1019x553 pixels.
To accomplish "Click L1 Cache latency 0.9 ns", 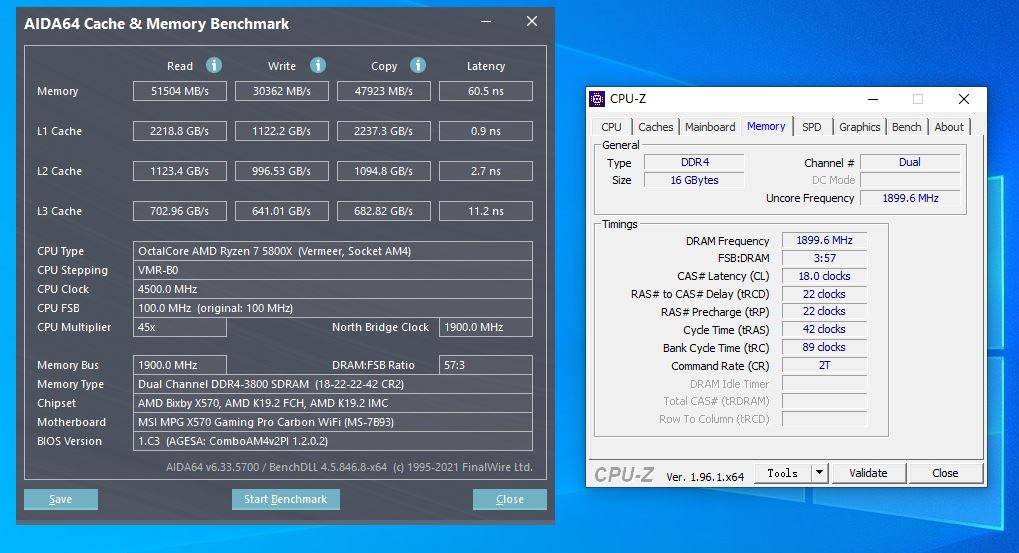I will (x=485, y=131).
